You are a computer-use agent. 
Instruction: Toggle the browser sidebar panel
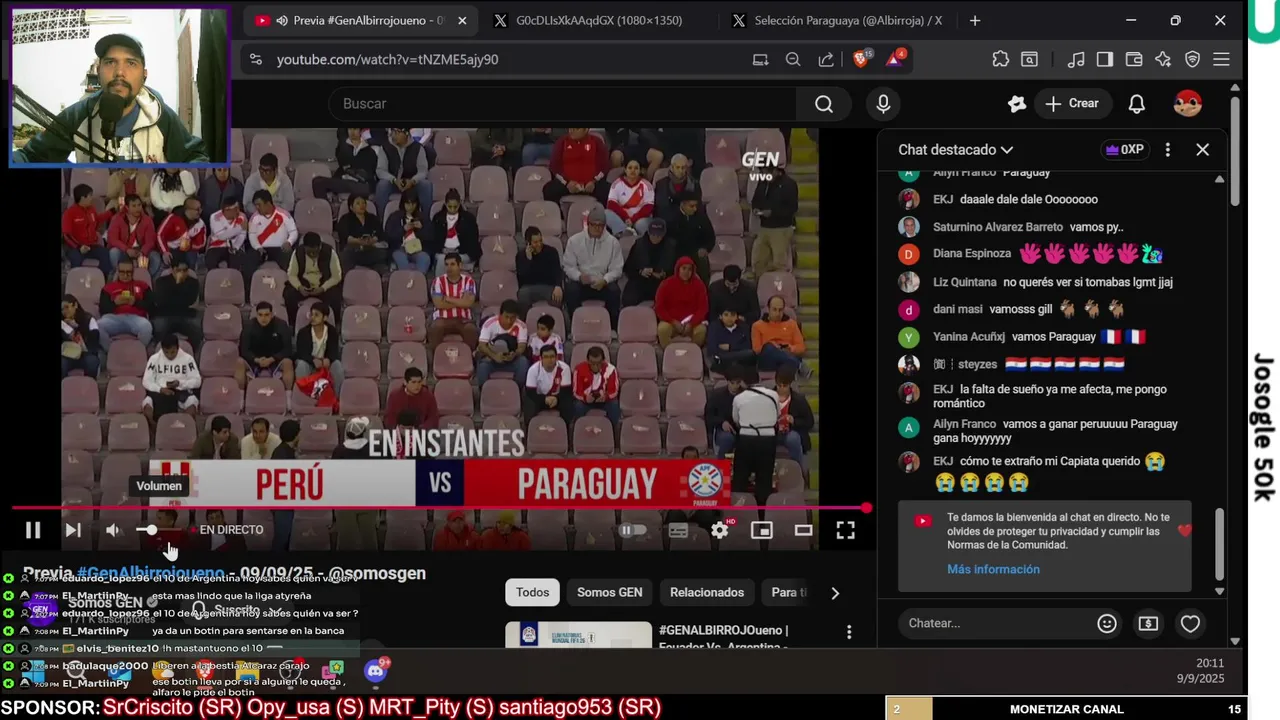coord(1105,60)
